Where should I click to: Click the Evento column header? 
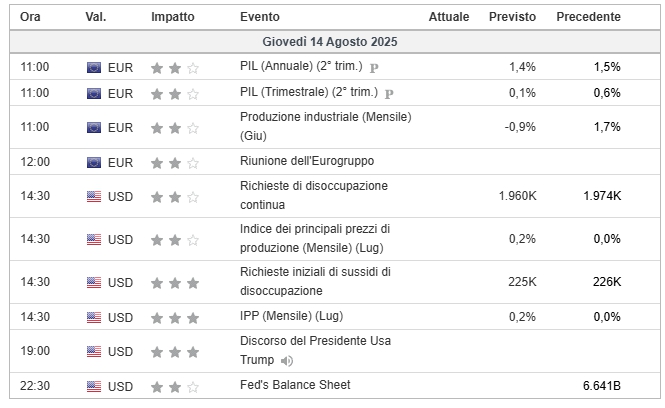tap(260, 17)
